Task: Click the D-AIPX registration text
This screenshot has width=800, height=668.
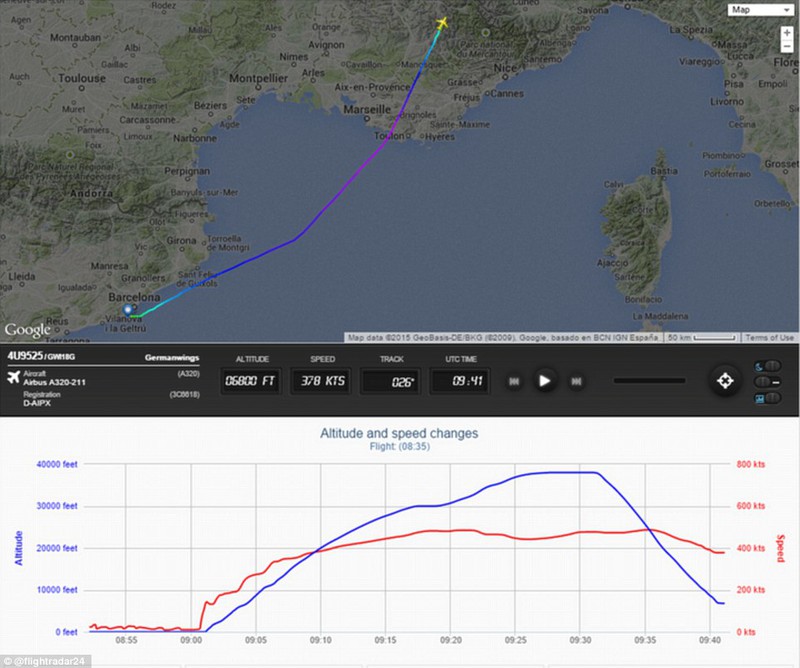Action: click(37, 403)
